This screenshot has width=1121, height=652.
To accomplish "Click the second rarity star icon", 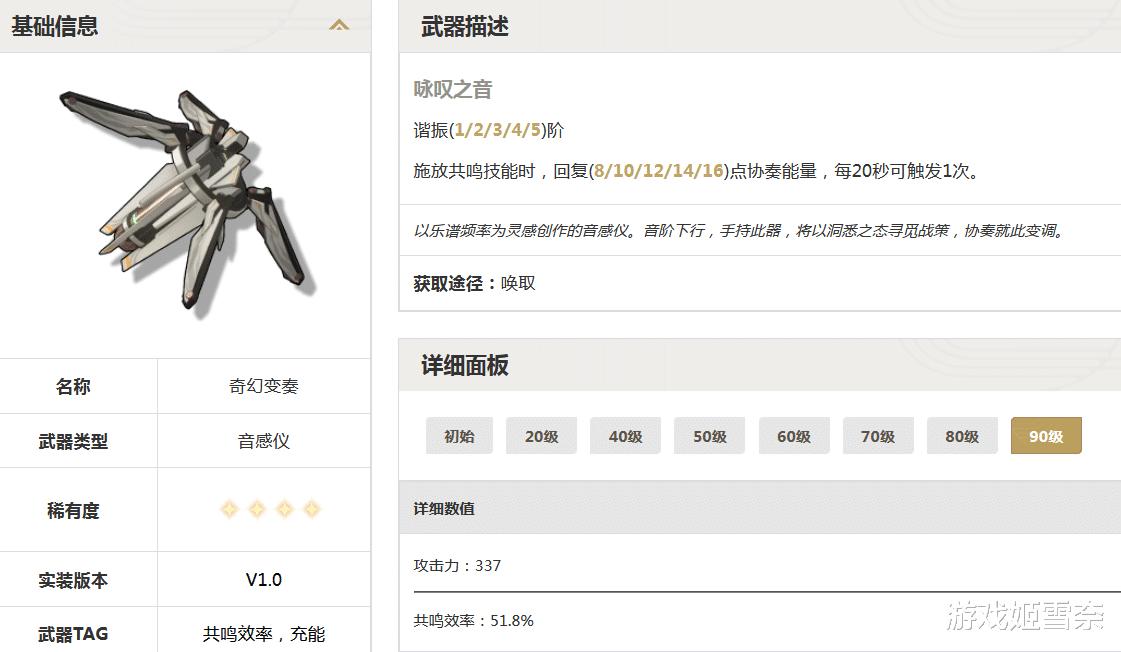I will click(257, 509).
